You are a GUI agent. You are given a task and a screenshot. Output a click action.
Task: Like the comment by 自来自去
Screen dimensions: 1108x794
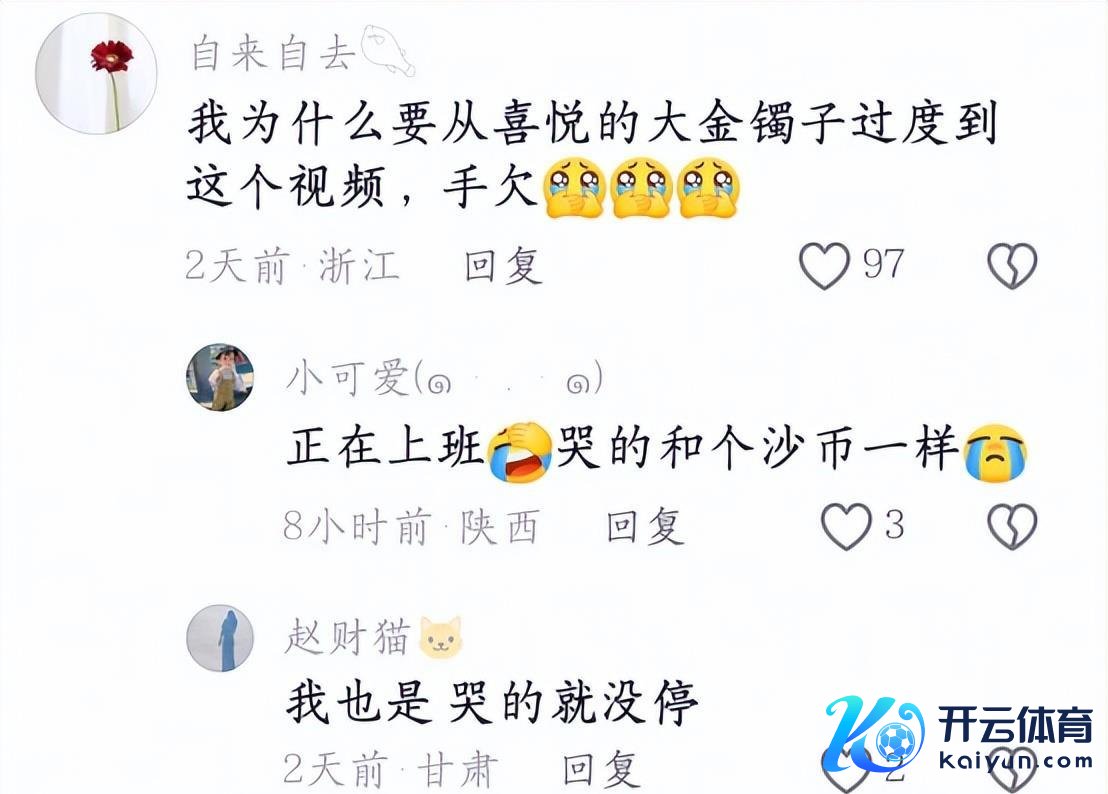[x=824, y=266]
